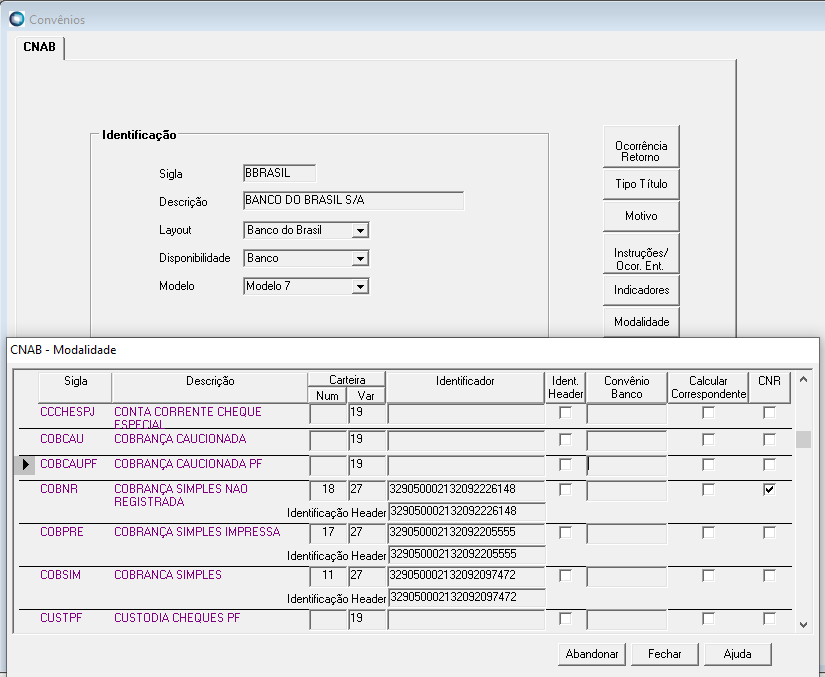Enable CNR checkbox for COBPRE
The image size is (825, 677).
(x=769, y=533)
